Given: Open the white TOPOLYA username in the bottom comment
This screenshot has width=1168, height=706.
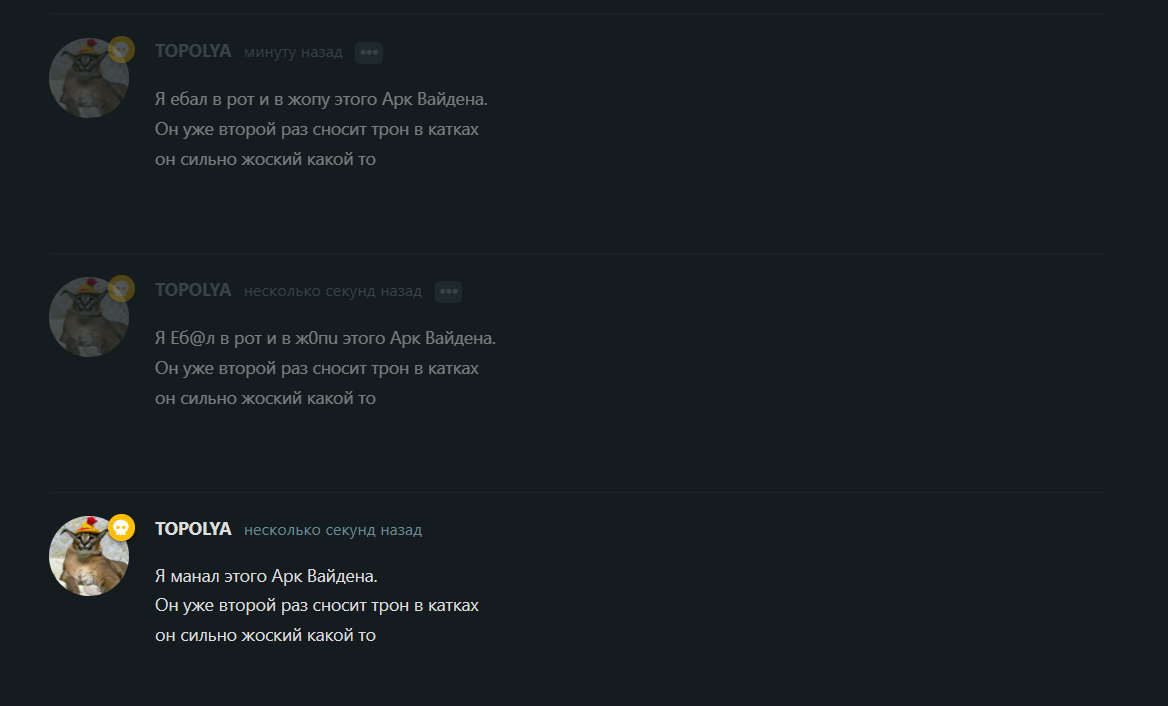Looking at the screenshot, I should pos(193,530).
